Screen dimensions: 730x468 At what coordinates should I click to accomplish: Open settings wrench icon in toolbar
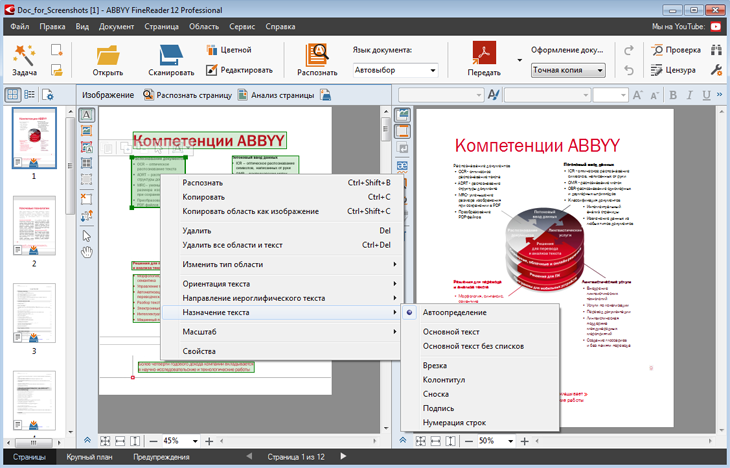click(716, 70)
